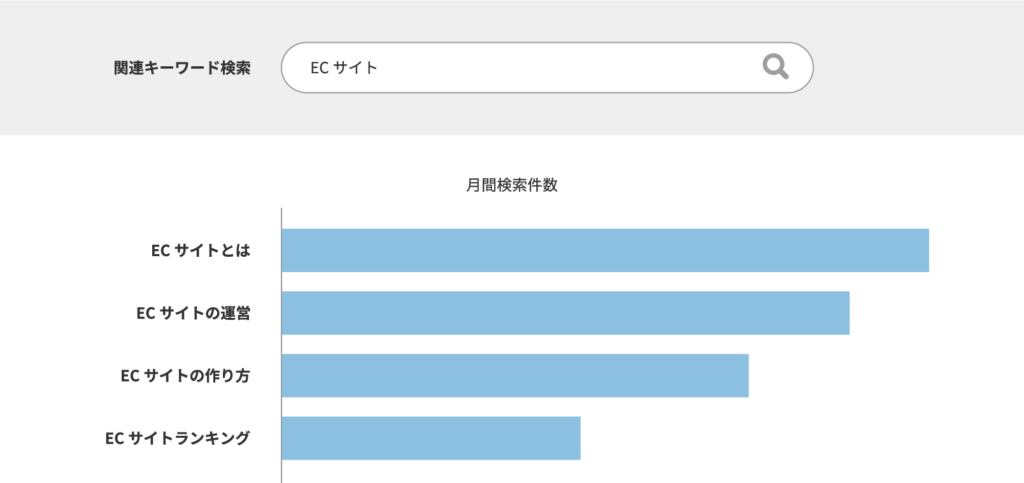Screen dimensions: 1024x483
Task: Select the 'EC サイトの運営' keyword label
Action: 192,313
